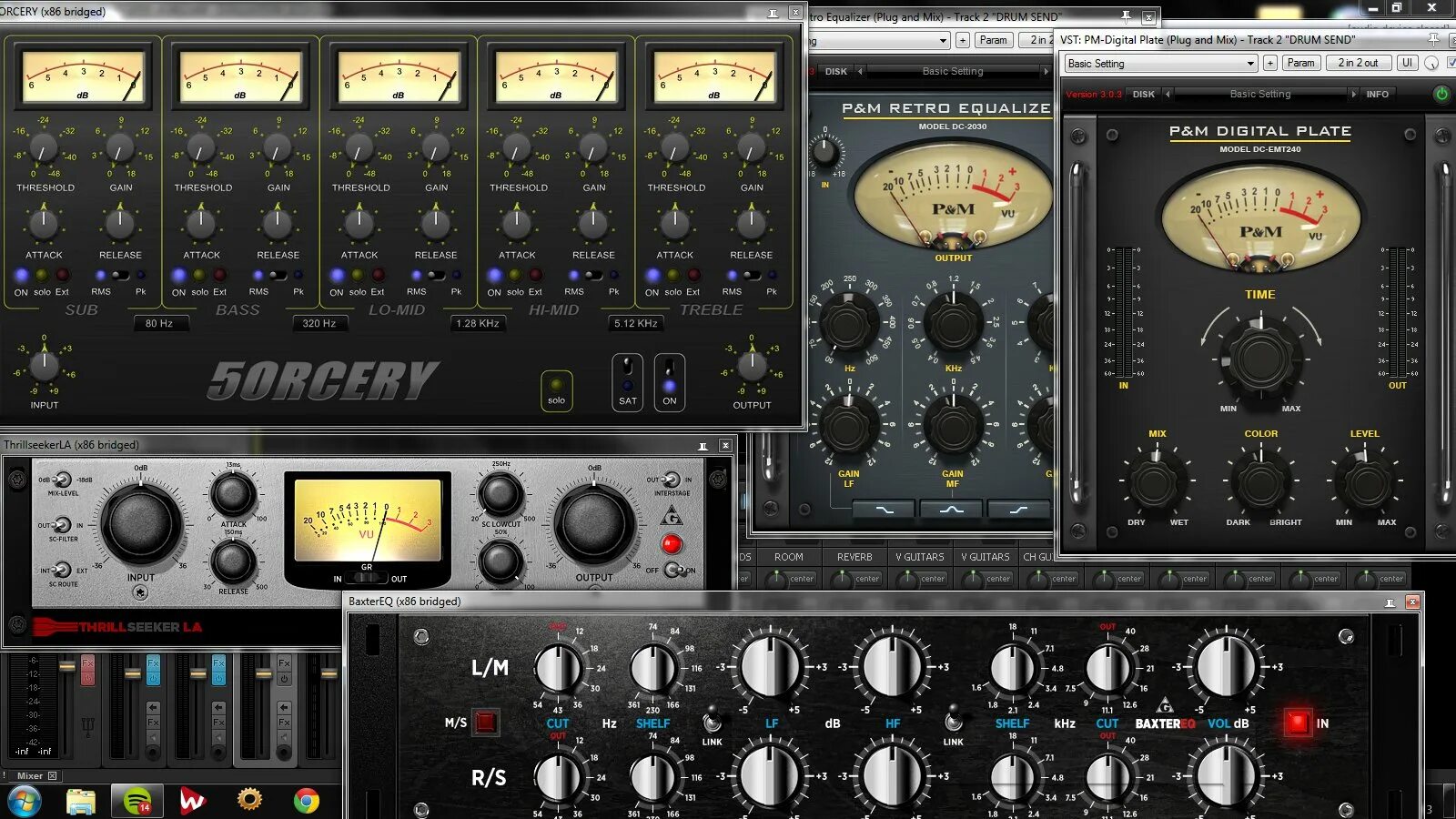Screen dimensions: 1456x819
Task: Click the red LED button in ThrillseekerLA
Action: [x=672, y=544]
